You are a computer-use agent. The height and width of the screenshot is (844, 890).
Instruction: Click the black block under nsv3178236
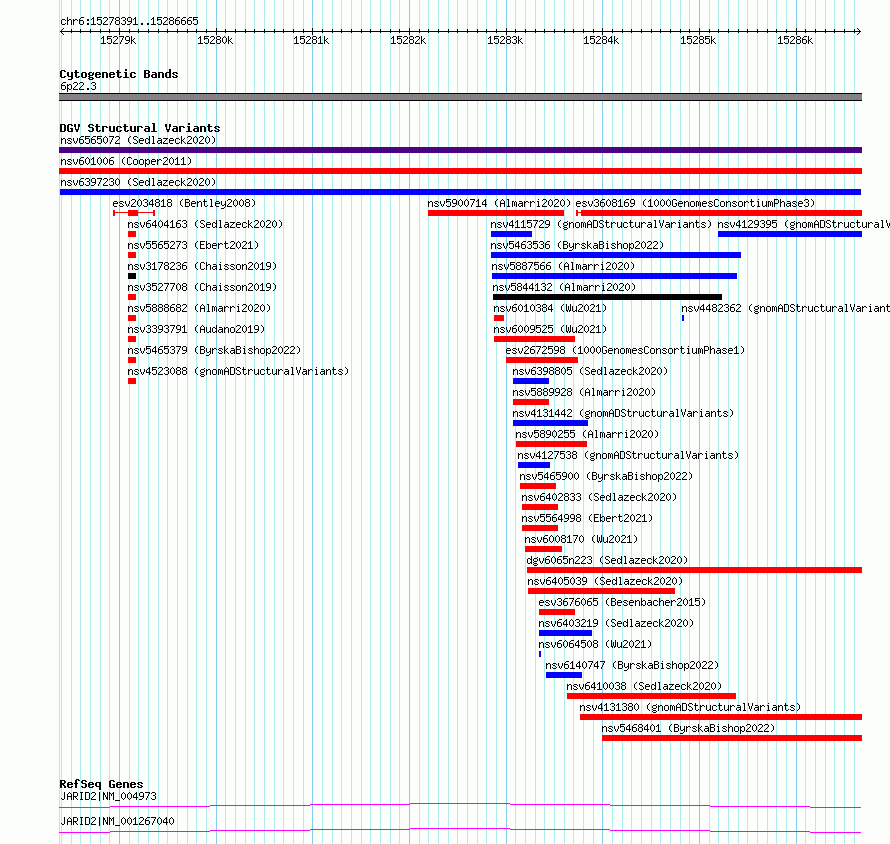point(132,276)
